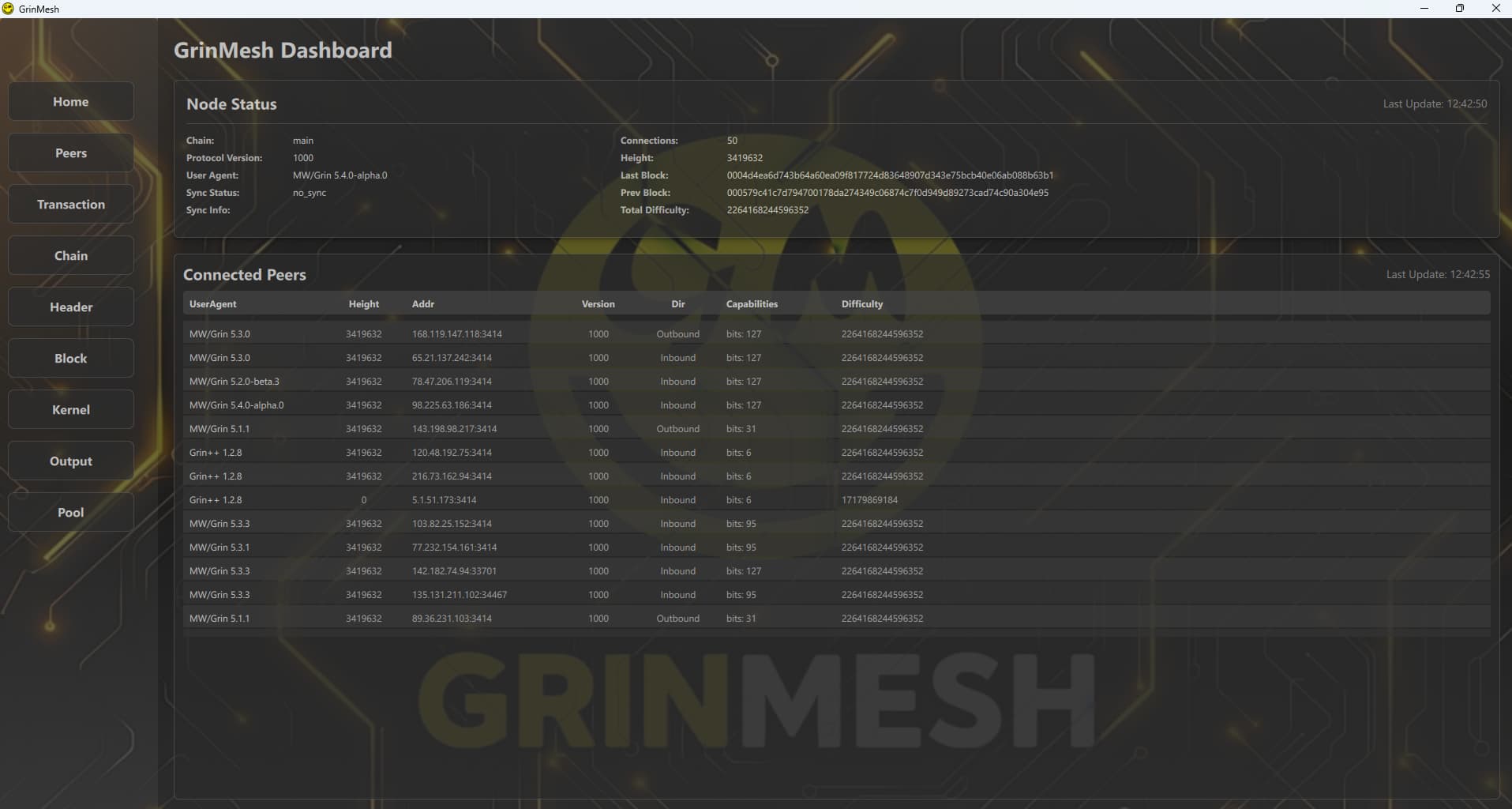Open the Peers section

(x=71, y=153)
